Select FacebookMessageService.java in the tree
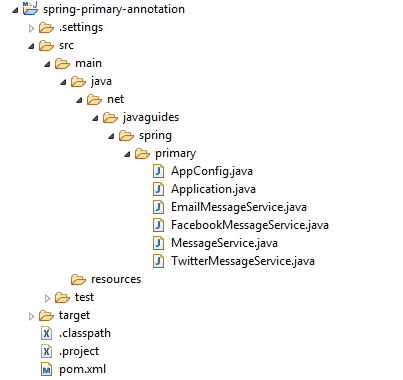Screen dimensions: 403x380 (x=250, y=225)
